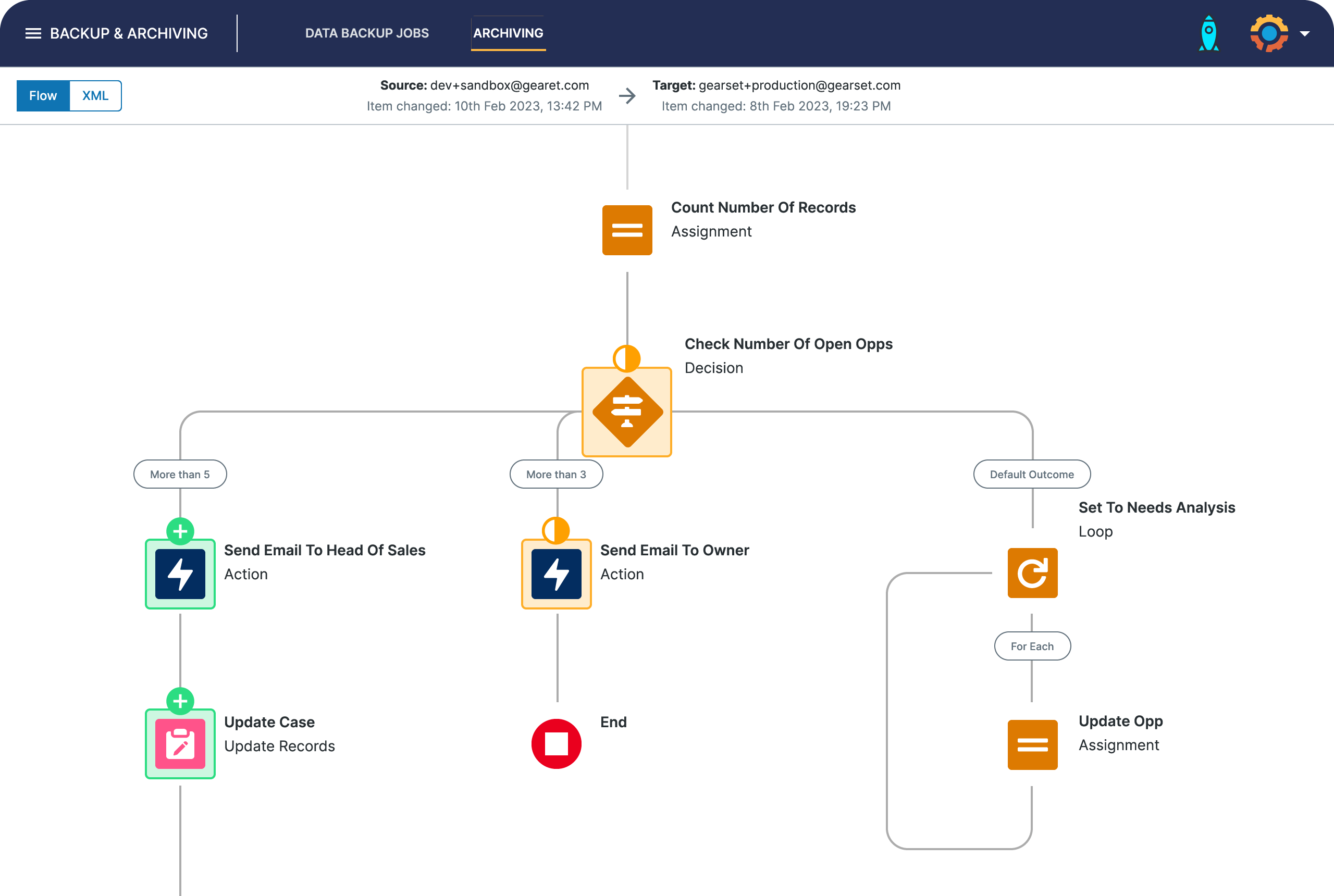Click the red End node icon

556,743
